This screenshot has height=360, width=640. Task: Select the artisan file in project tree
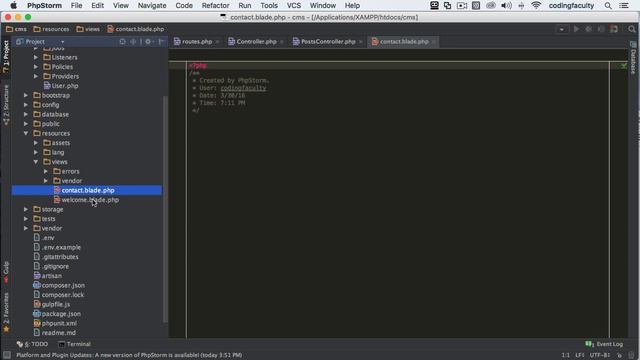[x=48, y=276]
